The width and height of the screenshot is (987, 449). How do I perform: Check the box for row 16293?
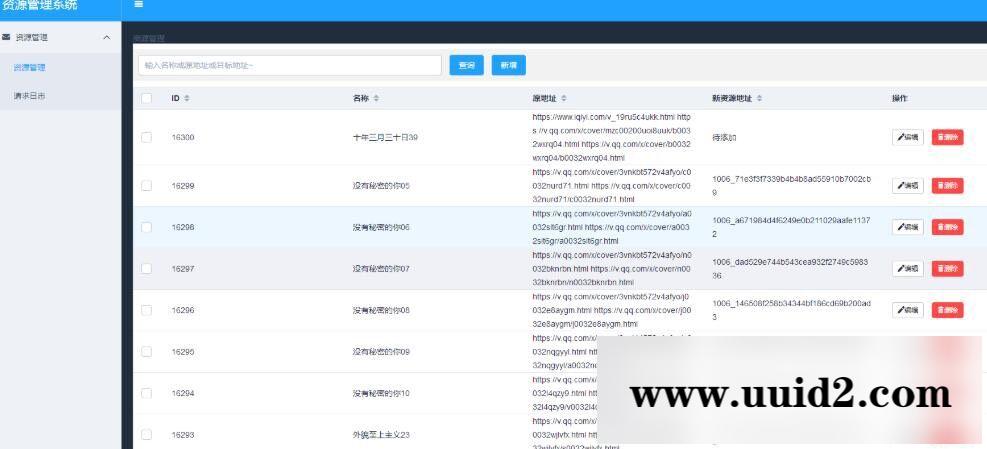(146, 435)
